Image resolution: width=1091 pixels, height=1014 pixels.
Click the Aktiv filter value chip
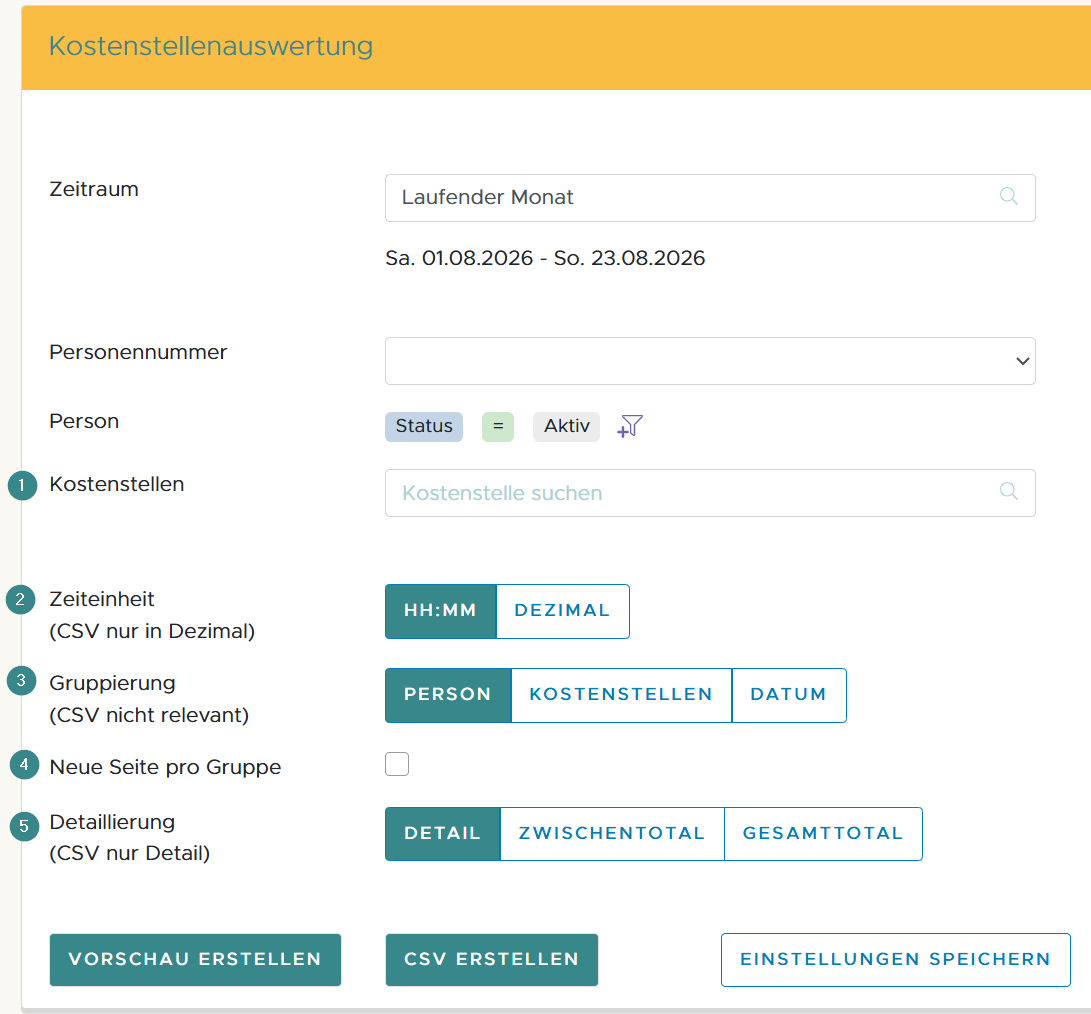click(566, 427)
